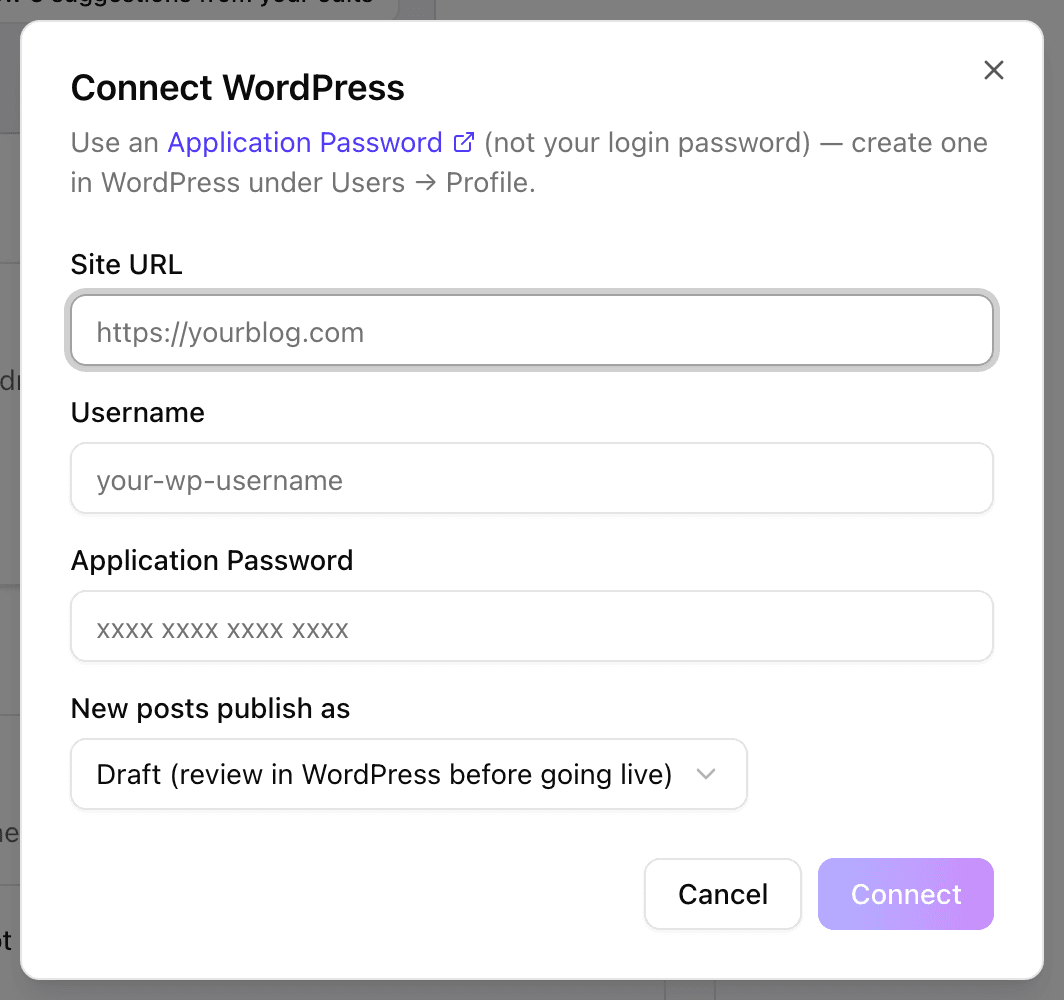Open the New posts publish as dropdown
The width and height of the screenshot is (1064, 1000).
(x=409, y=774)
